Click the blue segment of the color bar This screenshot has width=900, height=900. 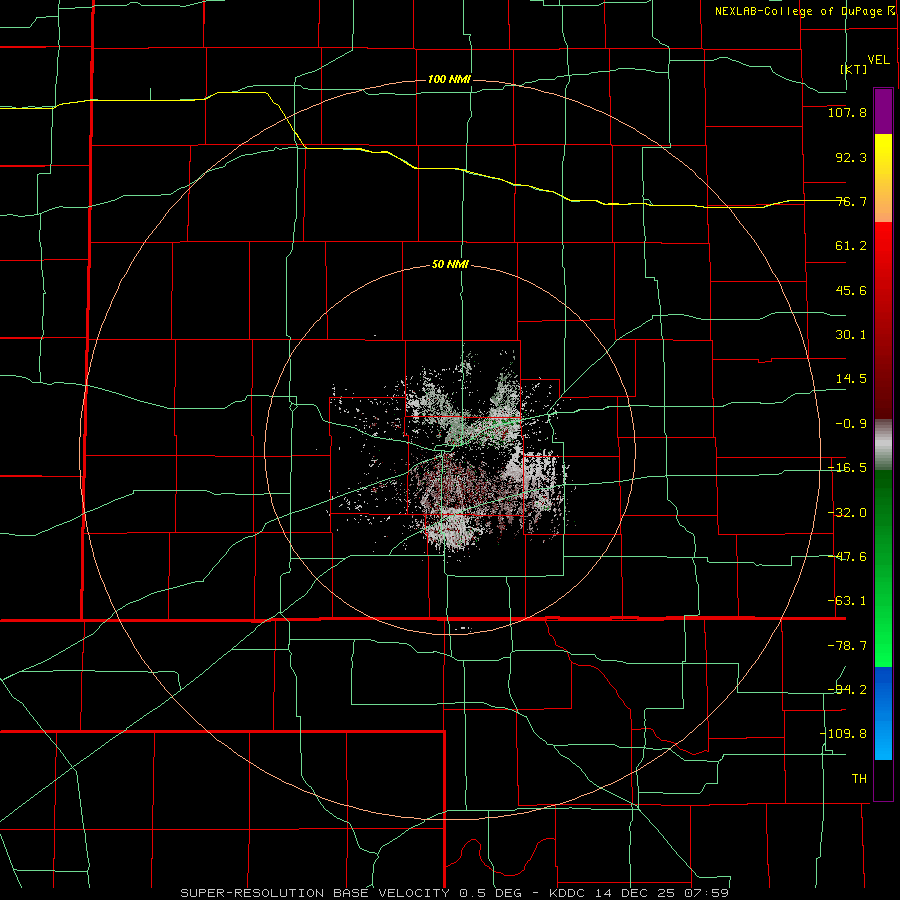[883, 713]
